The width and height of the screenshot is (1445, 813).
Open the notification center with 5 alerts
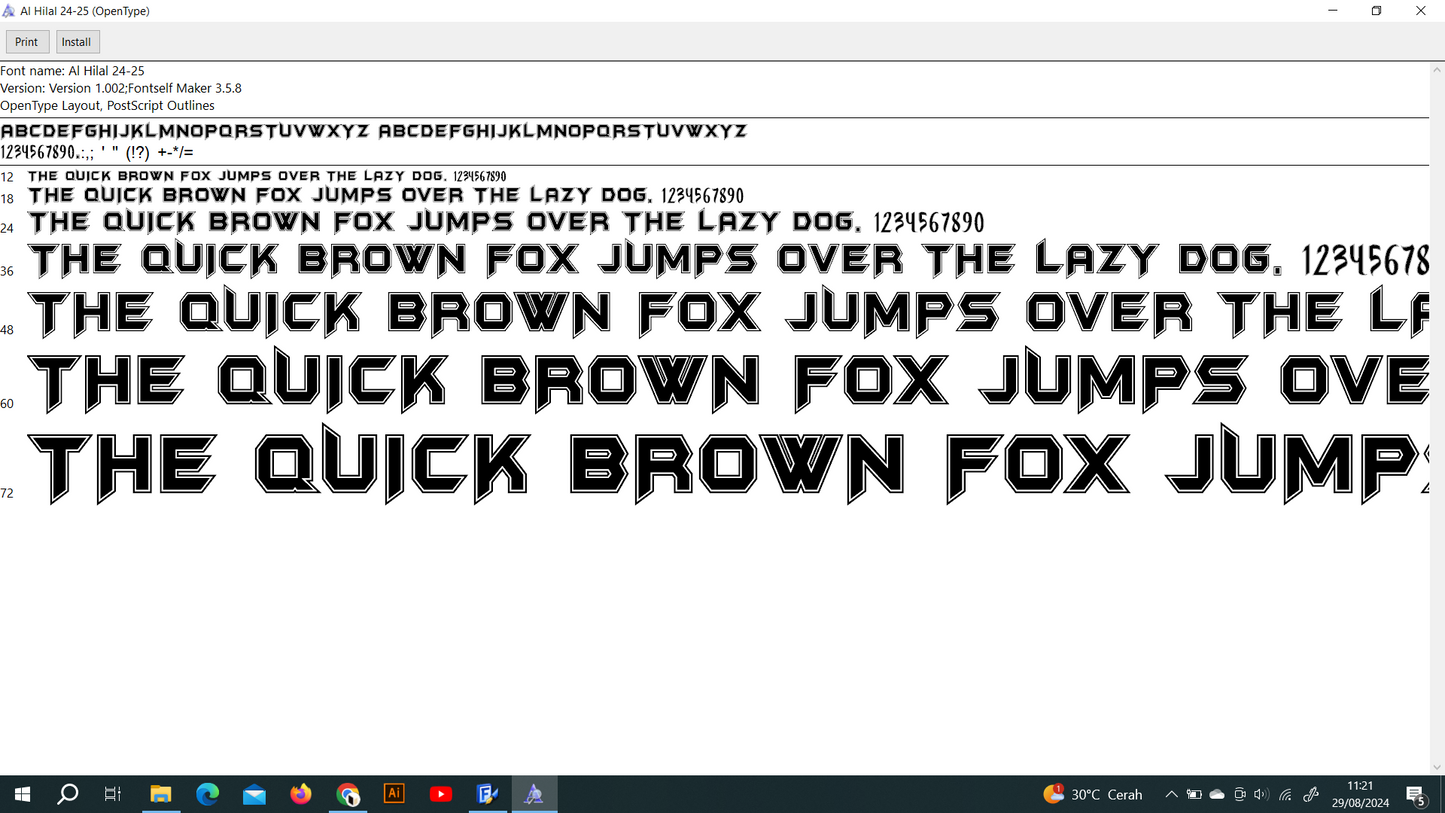click(1416, 795)
